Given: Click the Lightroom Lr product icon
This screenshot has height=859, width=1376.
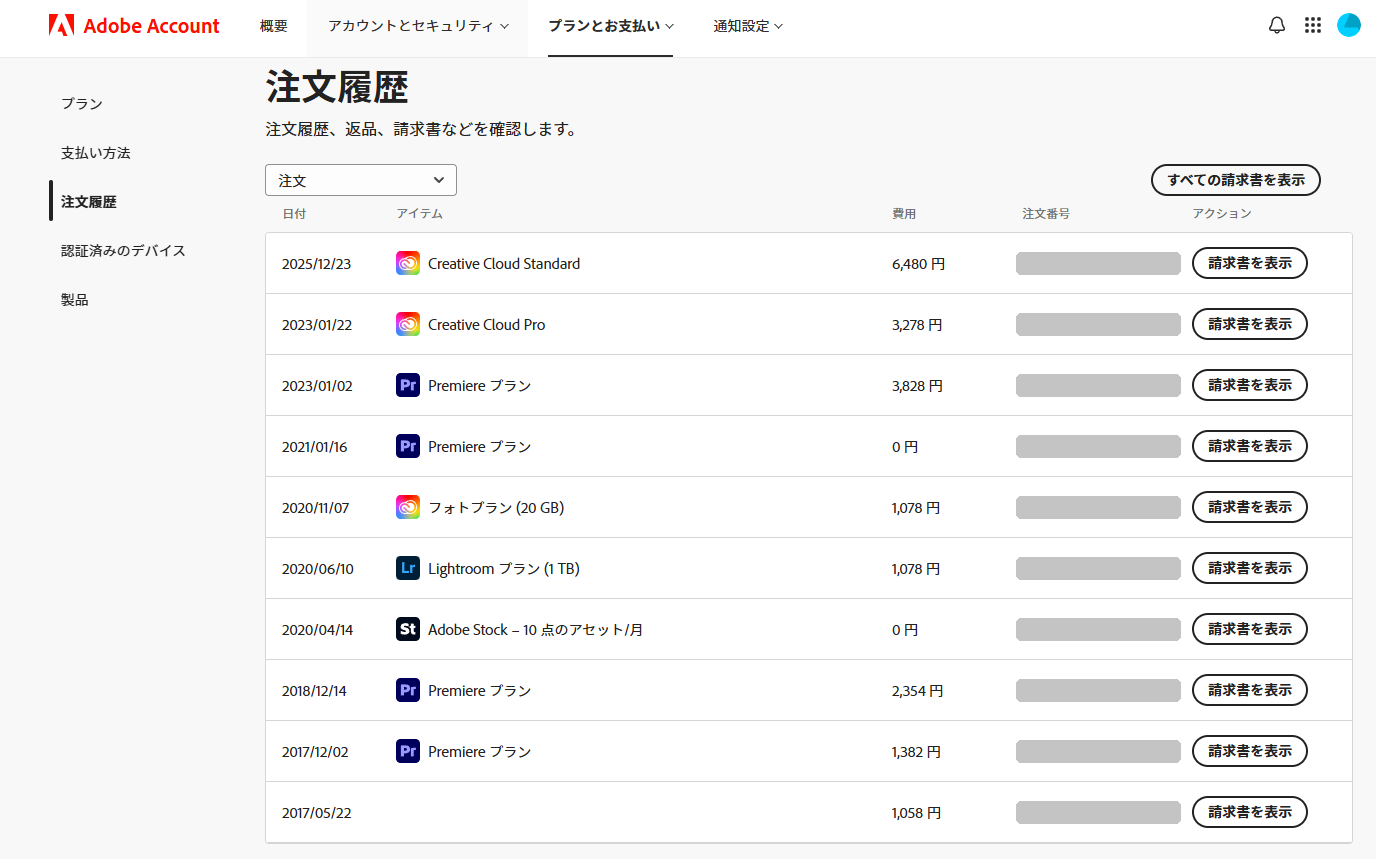Looking at the screenshot, I should 408,569.
